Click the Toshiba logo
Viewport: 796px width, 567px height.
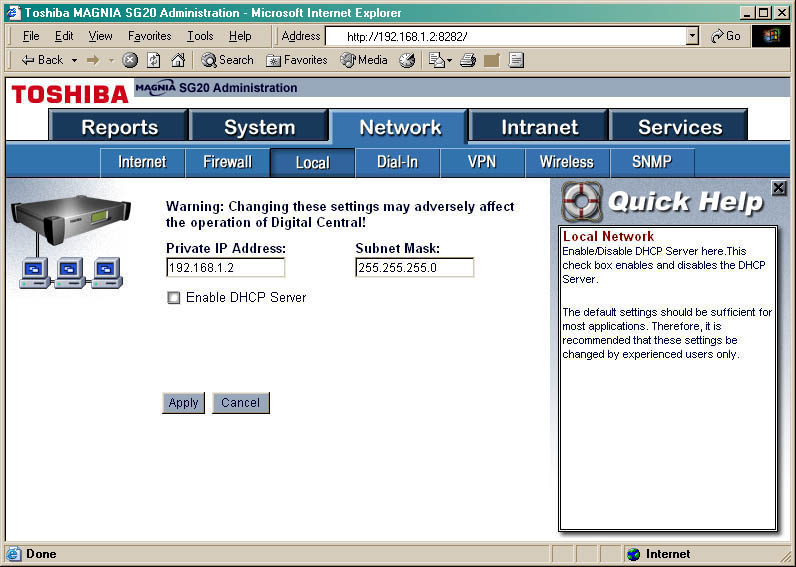pos(70,94)
